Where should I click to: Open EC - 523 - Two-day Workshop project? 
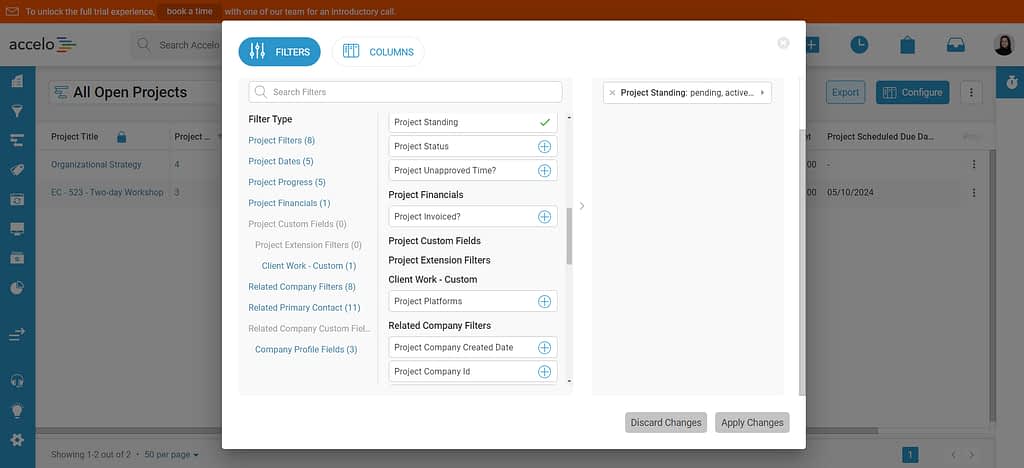pyautogui.click(x=107, y=193)
